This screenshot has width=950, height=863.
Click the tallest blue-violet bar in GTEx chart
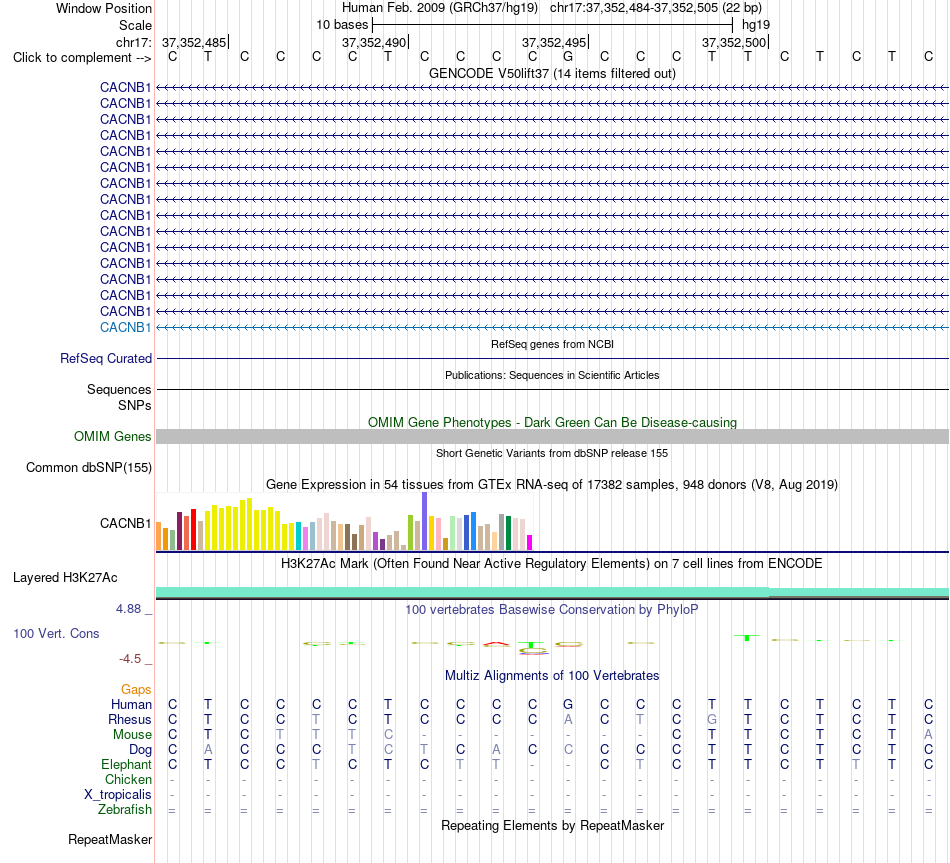425,521
